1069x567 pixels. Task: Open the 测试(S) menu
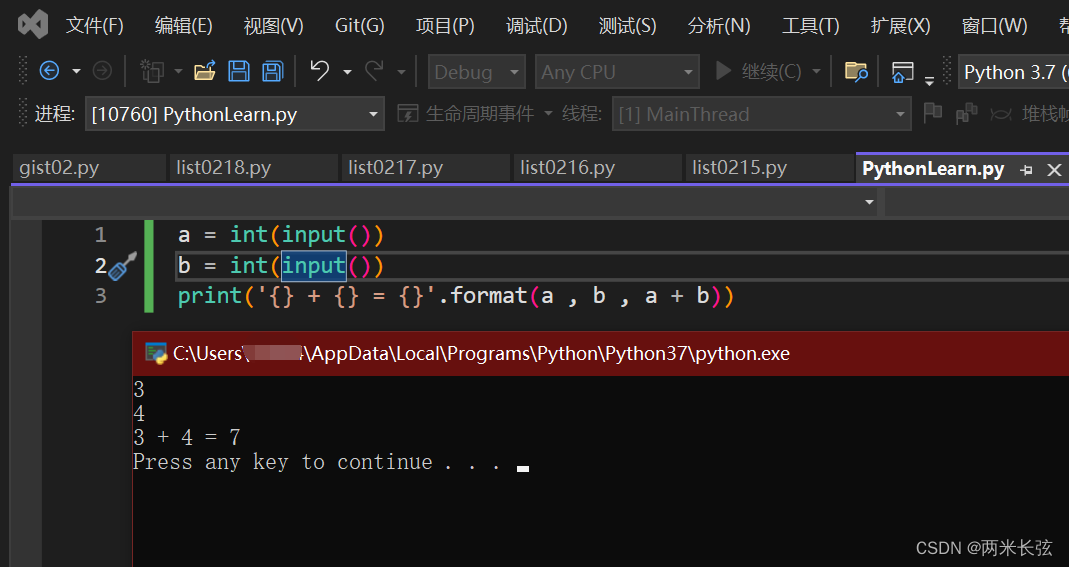627,26
